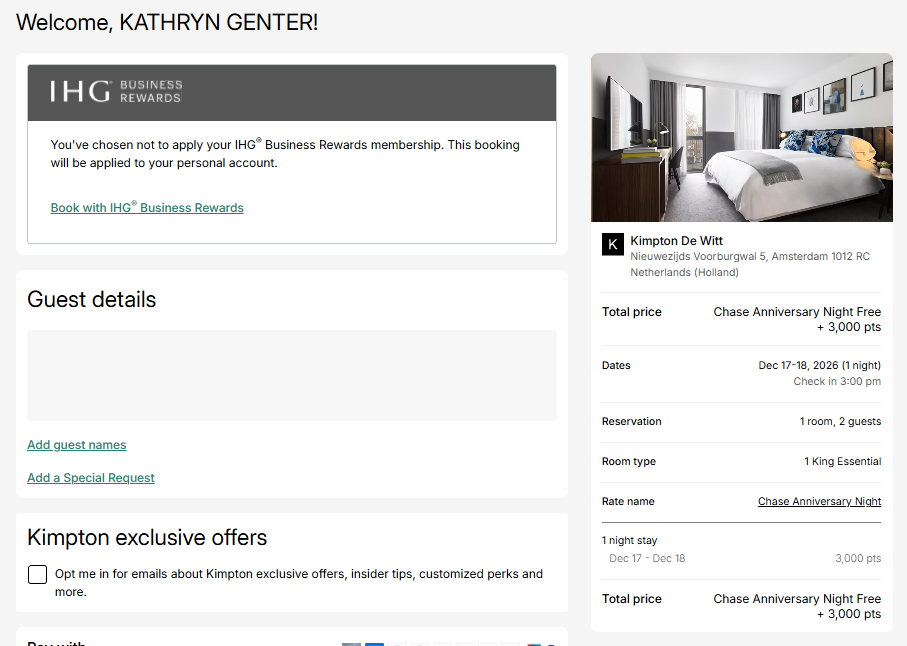
Task: Click the 1 room, 2 guests value
Action: coord(840,421)
